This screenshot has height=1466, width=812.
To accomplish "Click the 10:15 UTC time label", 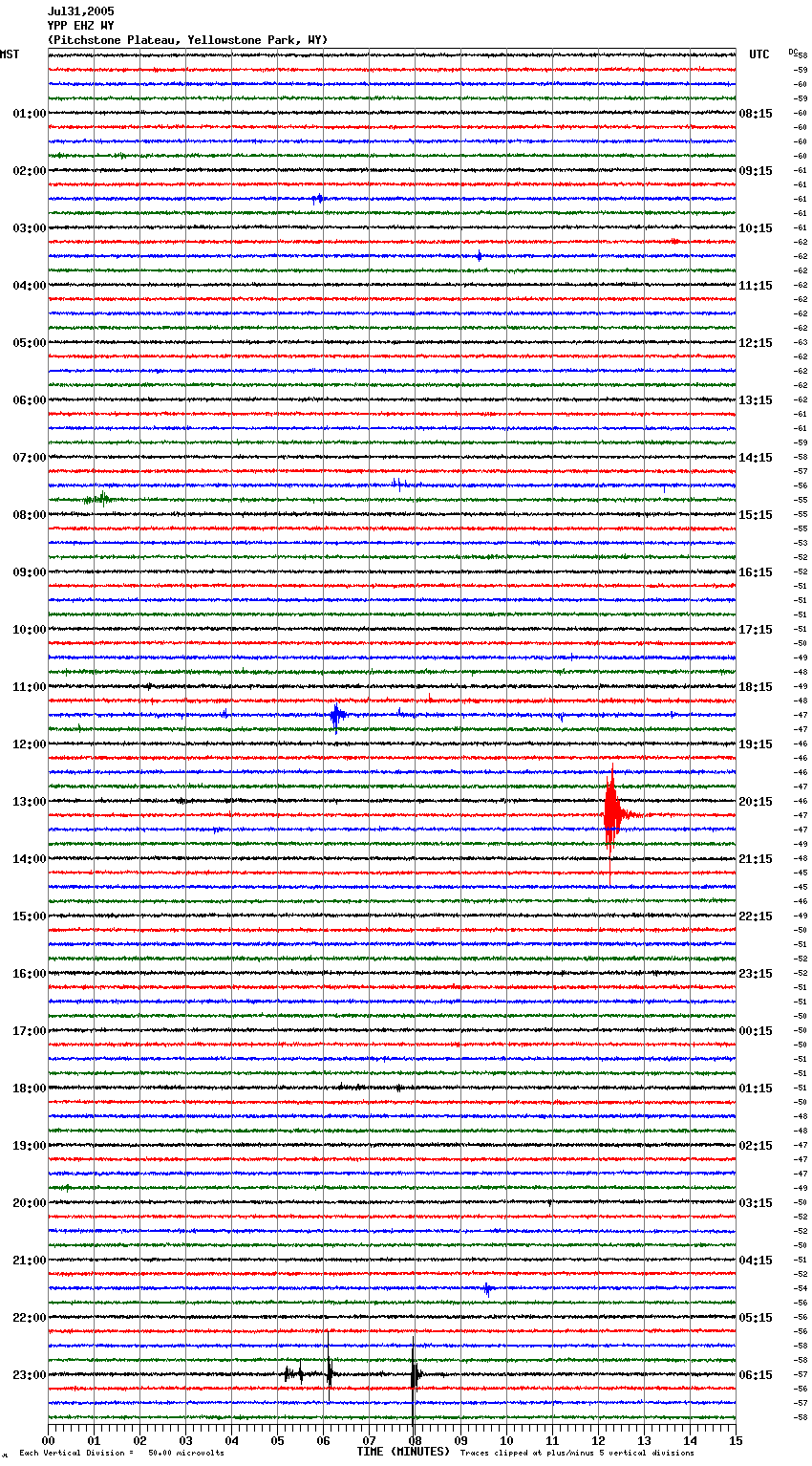I will point(756,228).
